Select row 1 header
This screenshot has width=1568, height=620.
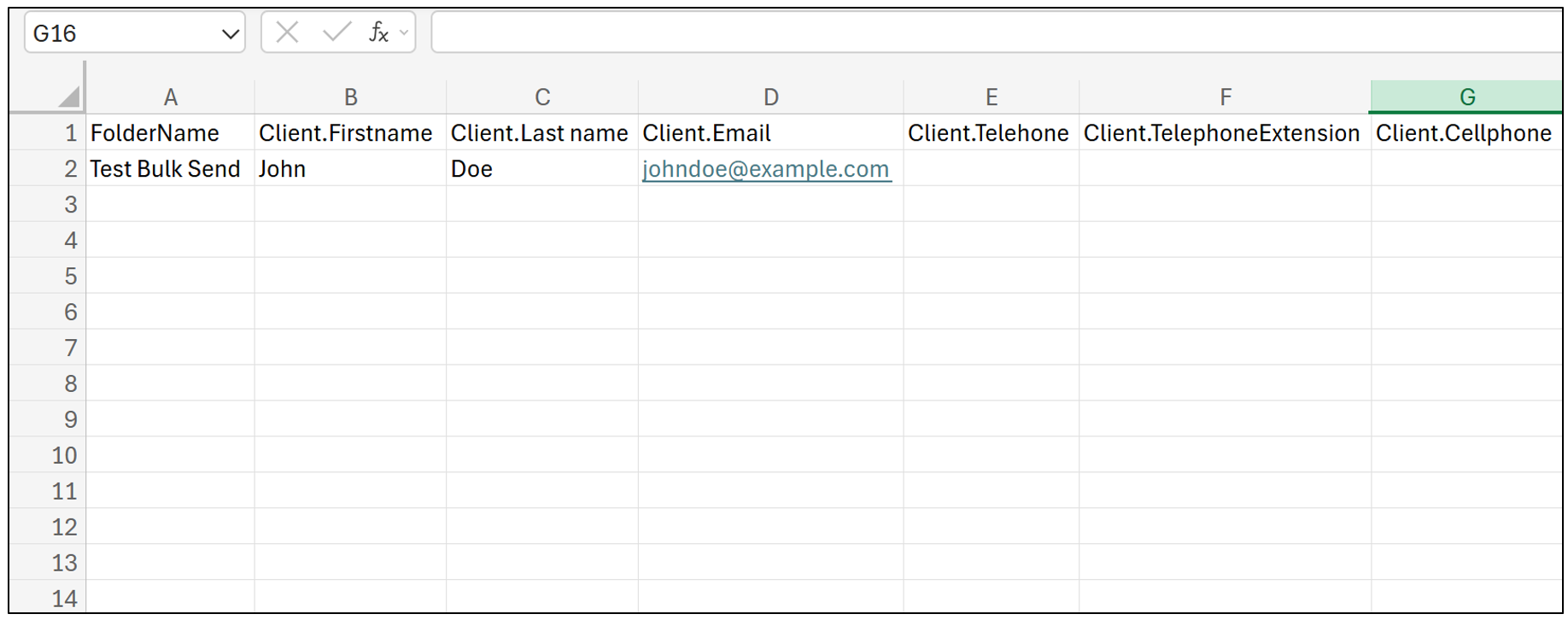48,132
